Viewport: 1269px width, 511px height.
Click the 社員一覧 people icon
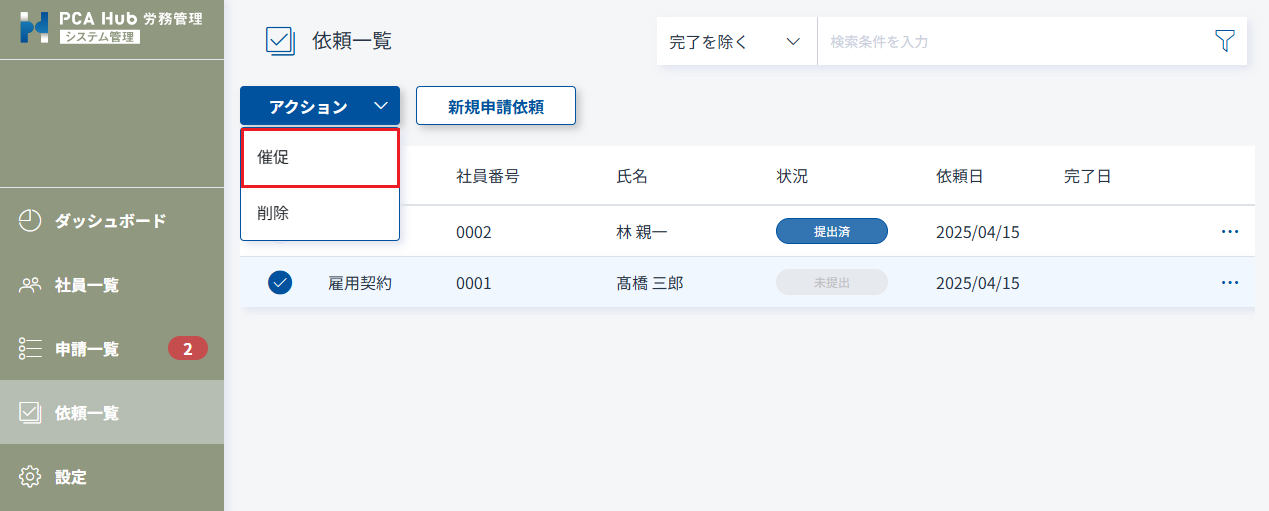point(30,285)
